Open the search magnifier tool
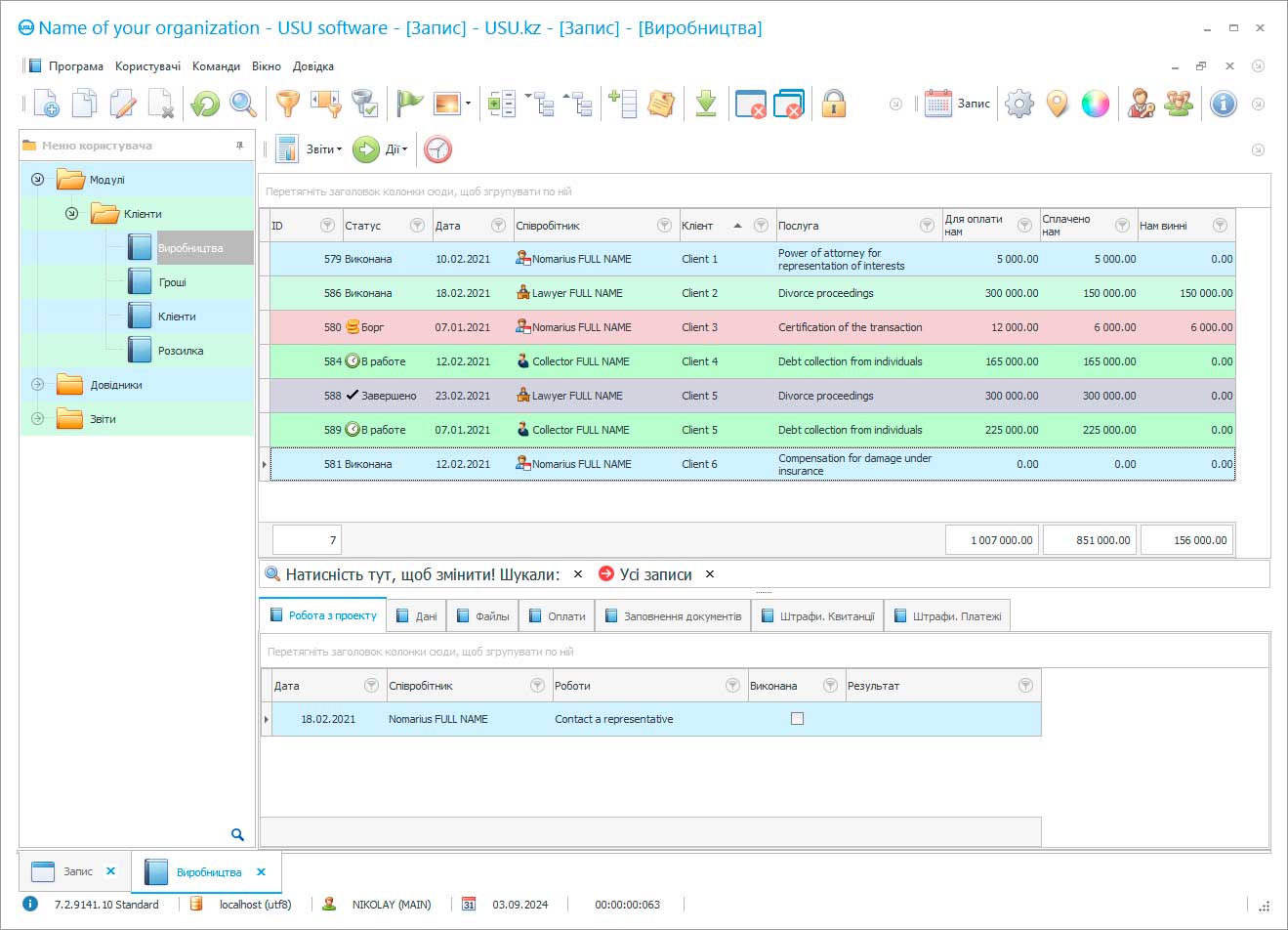1288x930 pixels. 243,104
